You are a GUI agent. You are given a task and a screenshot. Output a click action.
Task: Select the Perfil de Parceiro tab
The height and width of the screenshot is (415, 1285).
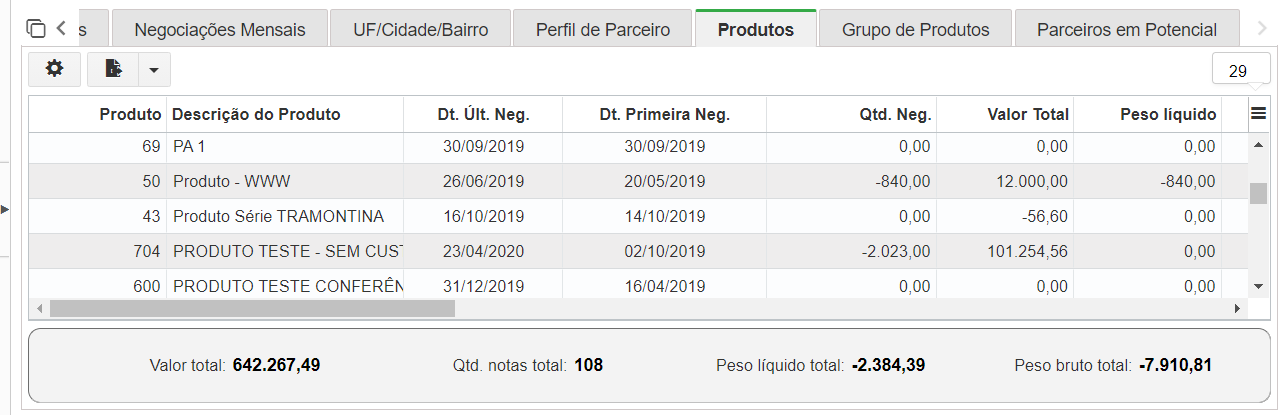point(603,29)
